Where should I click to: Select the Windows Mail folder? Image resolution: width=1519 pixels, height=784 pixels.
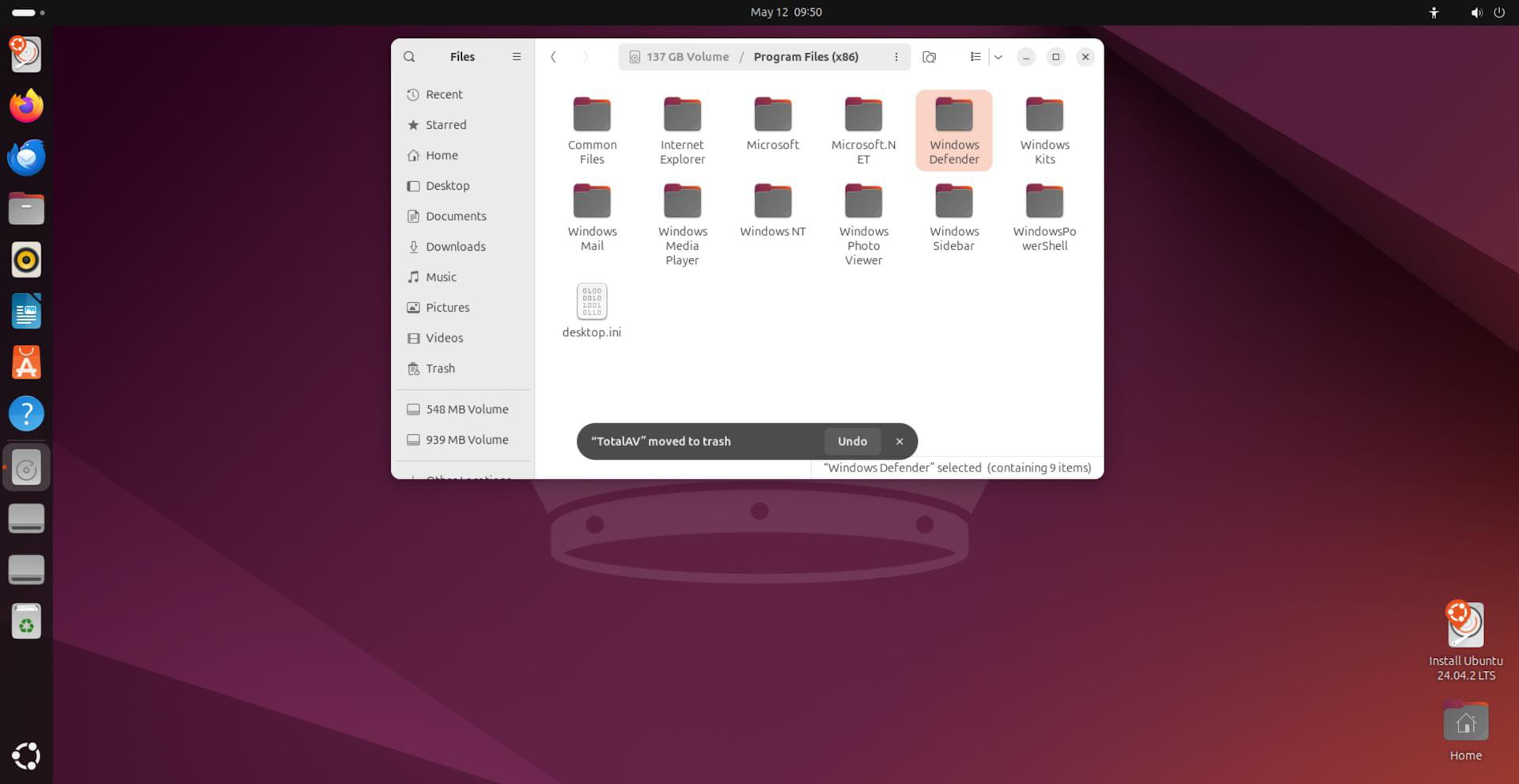coord(592,217)
